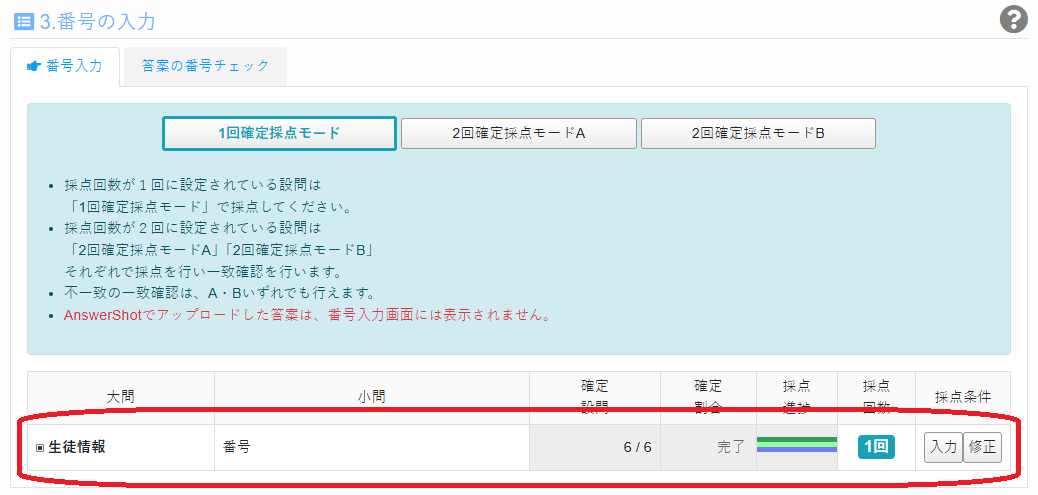Click the 完了 status cell

[x=731, y=447]
